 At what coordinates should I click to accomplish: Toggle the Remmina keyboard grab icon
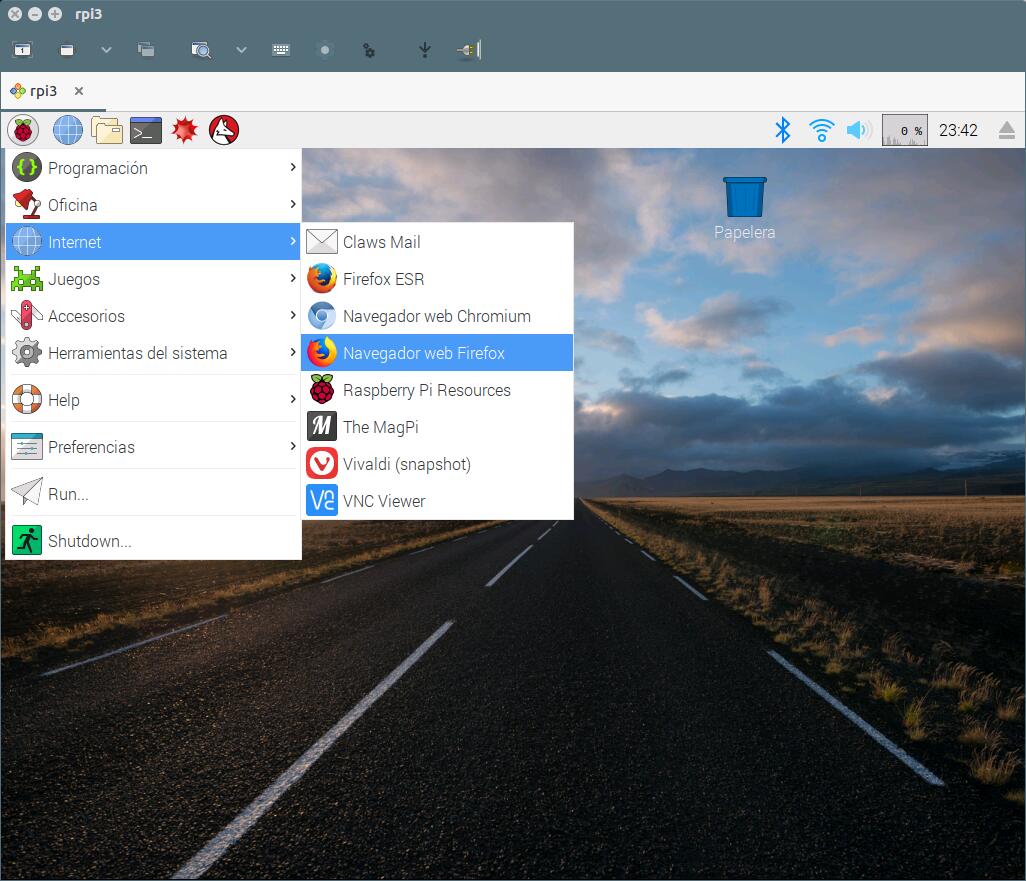click(280, 49)
